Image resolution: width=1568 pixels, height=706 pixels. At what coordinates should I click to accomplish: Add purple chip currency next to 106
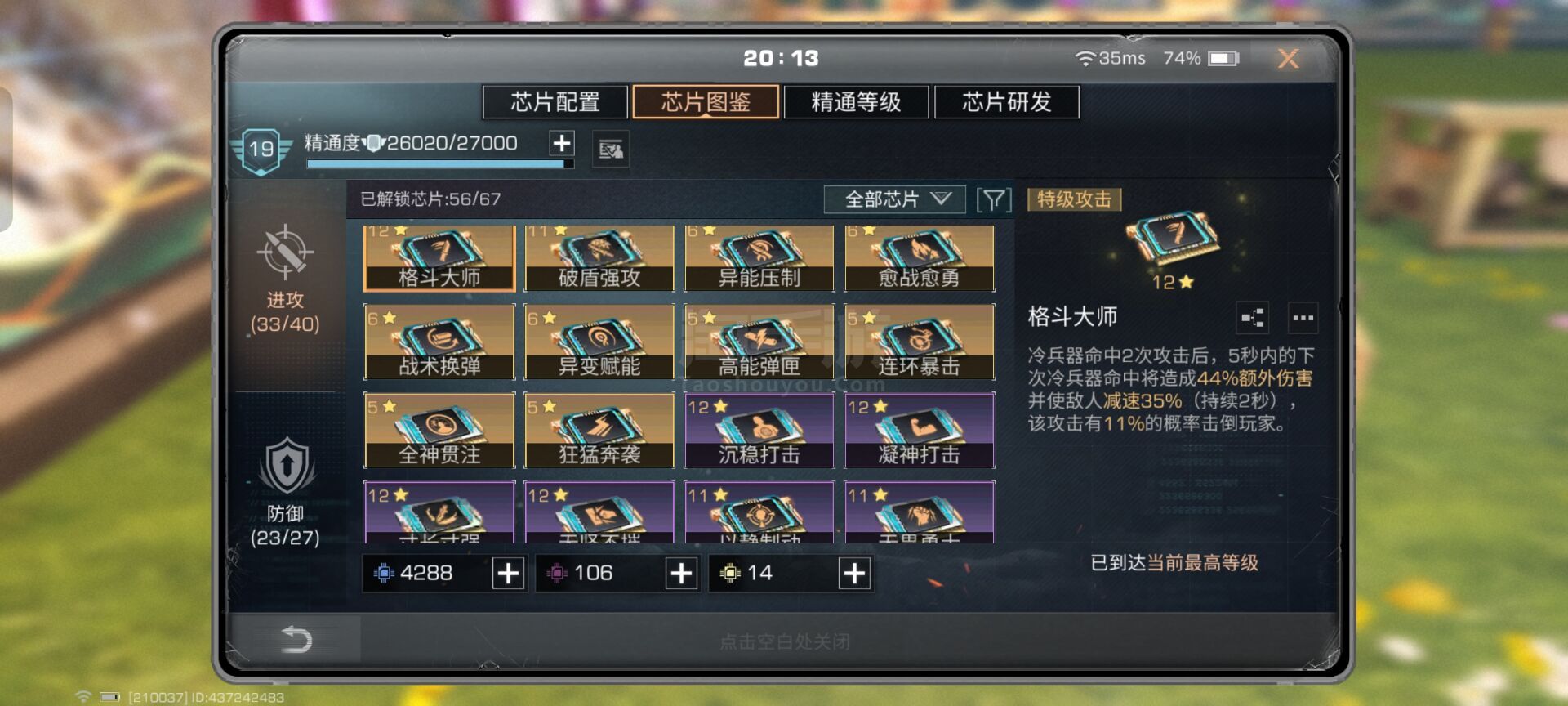pyautogui.click(x=681, y=574)
